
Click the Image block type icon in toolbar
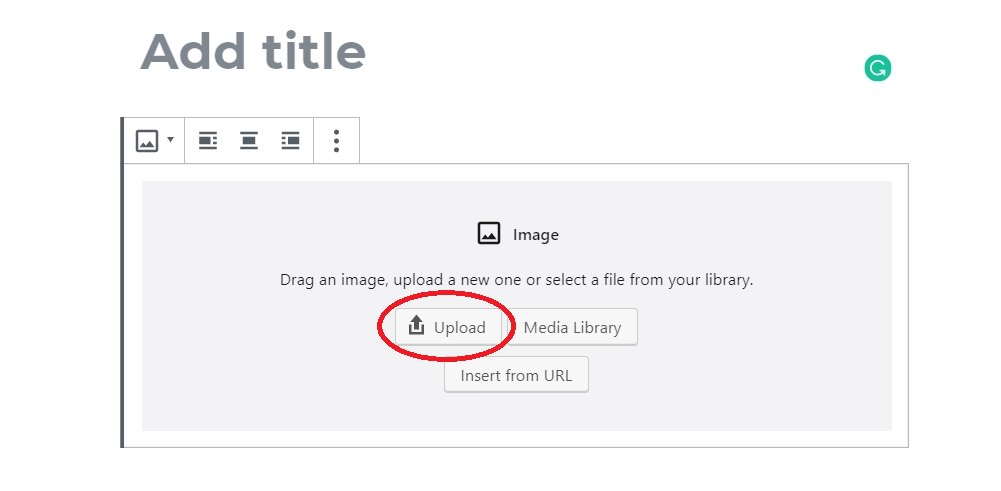tap(147, 141)
